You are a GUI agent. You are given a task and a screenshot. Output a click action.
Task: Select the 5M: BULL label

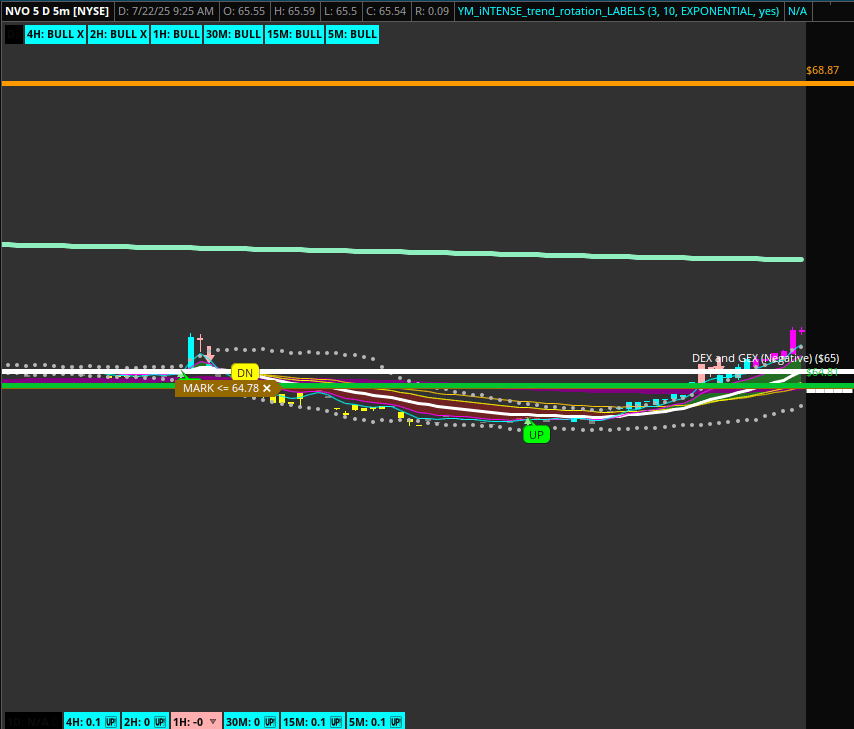(352, 34)
